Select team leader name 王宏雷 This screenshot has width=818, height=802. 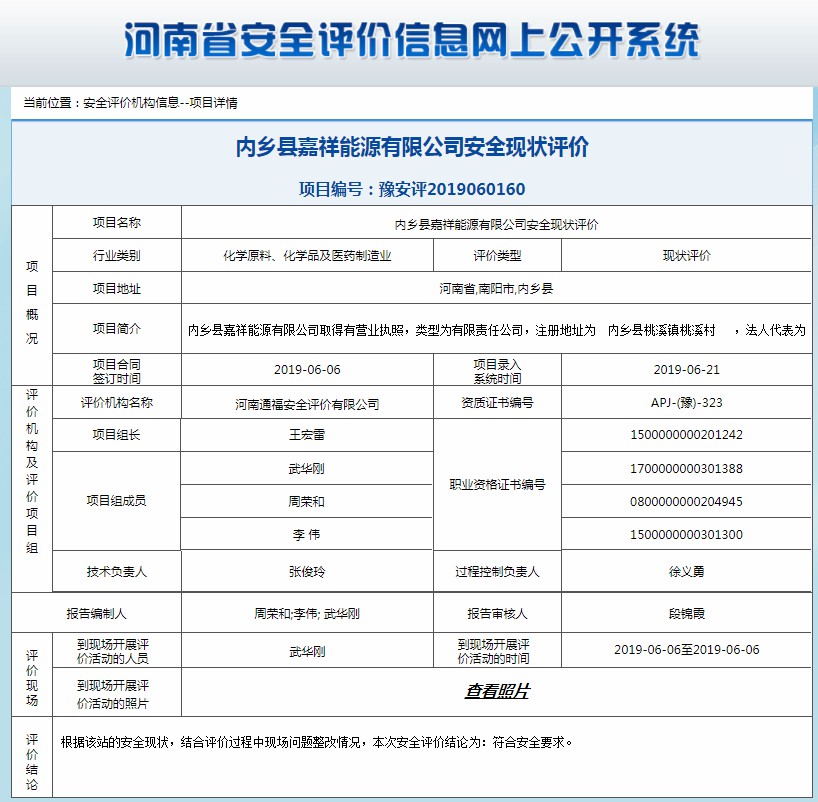coord(307,435)
